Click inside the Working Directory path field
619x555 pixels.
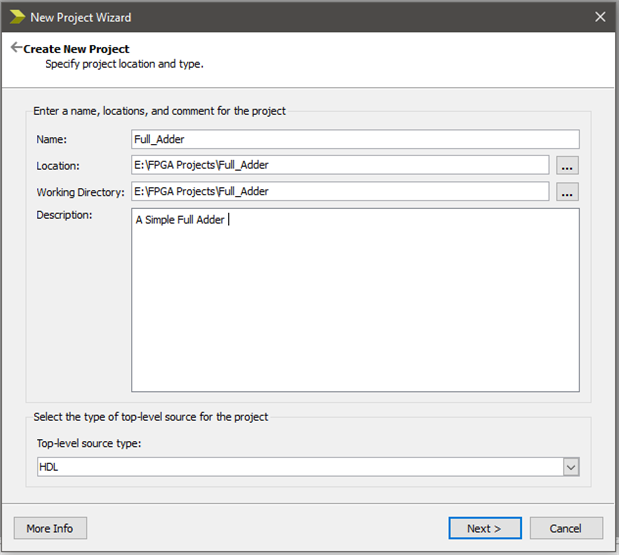(340, 191)
